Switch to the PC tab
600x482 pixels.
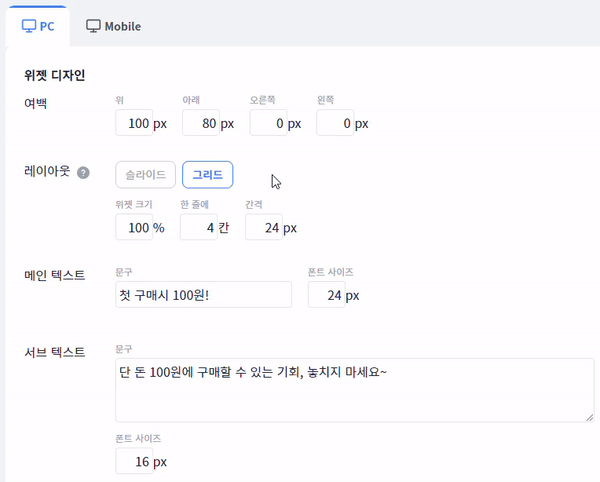38,26
